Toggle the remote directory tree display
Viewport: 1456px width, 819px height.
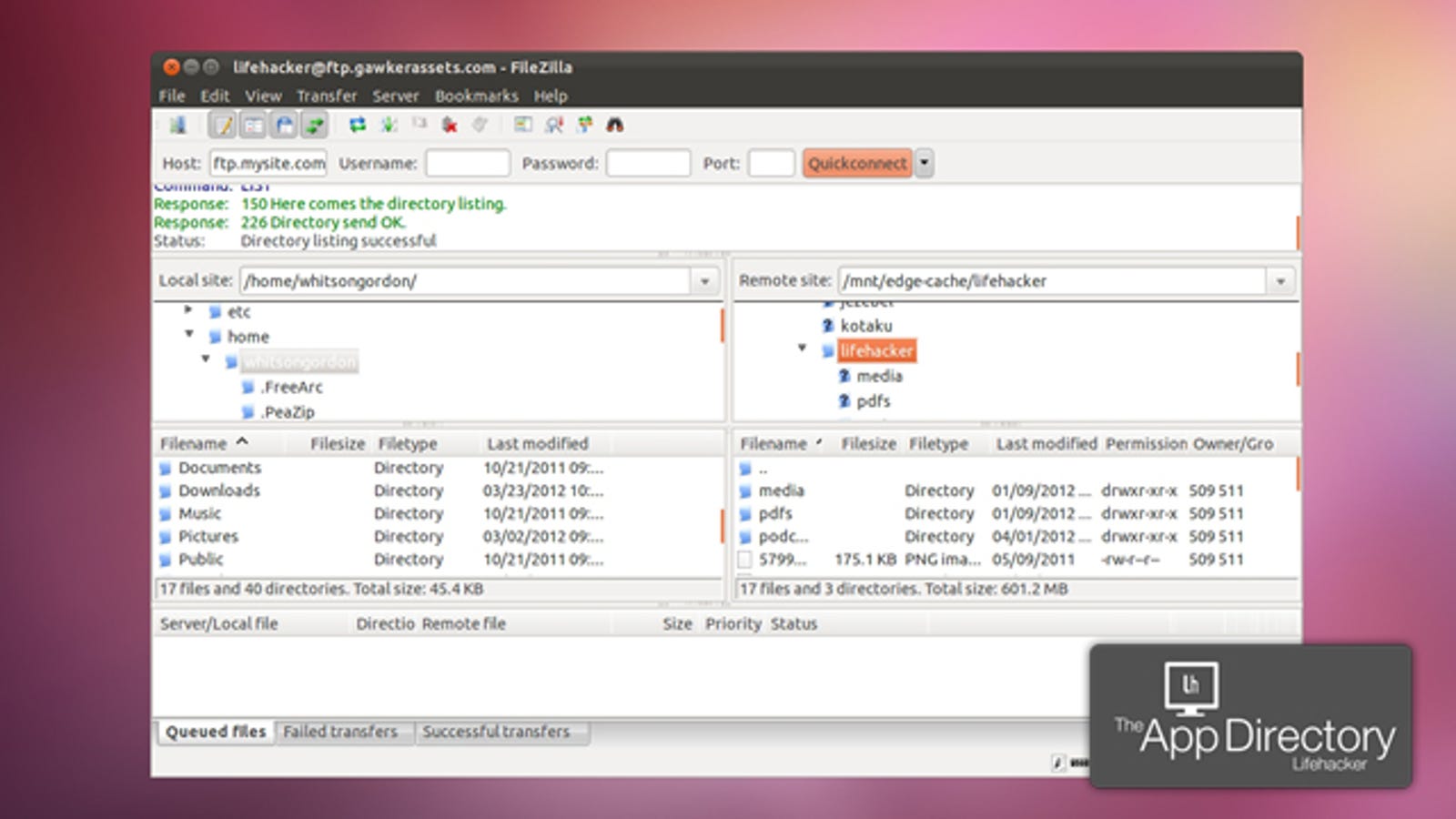pos(285,125)
